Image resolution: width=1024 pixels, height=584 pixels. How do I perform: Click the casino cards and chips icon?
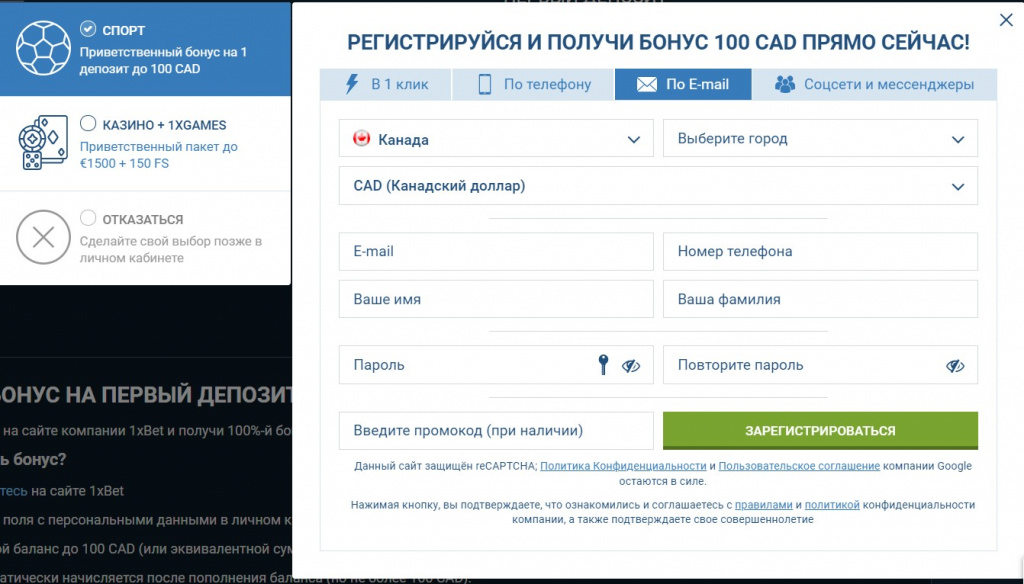pyautogui.click(x=43, y=142)
